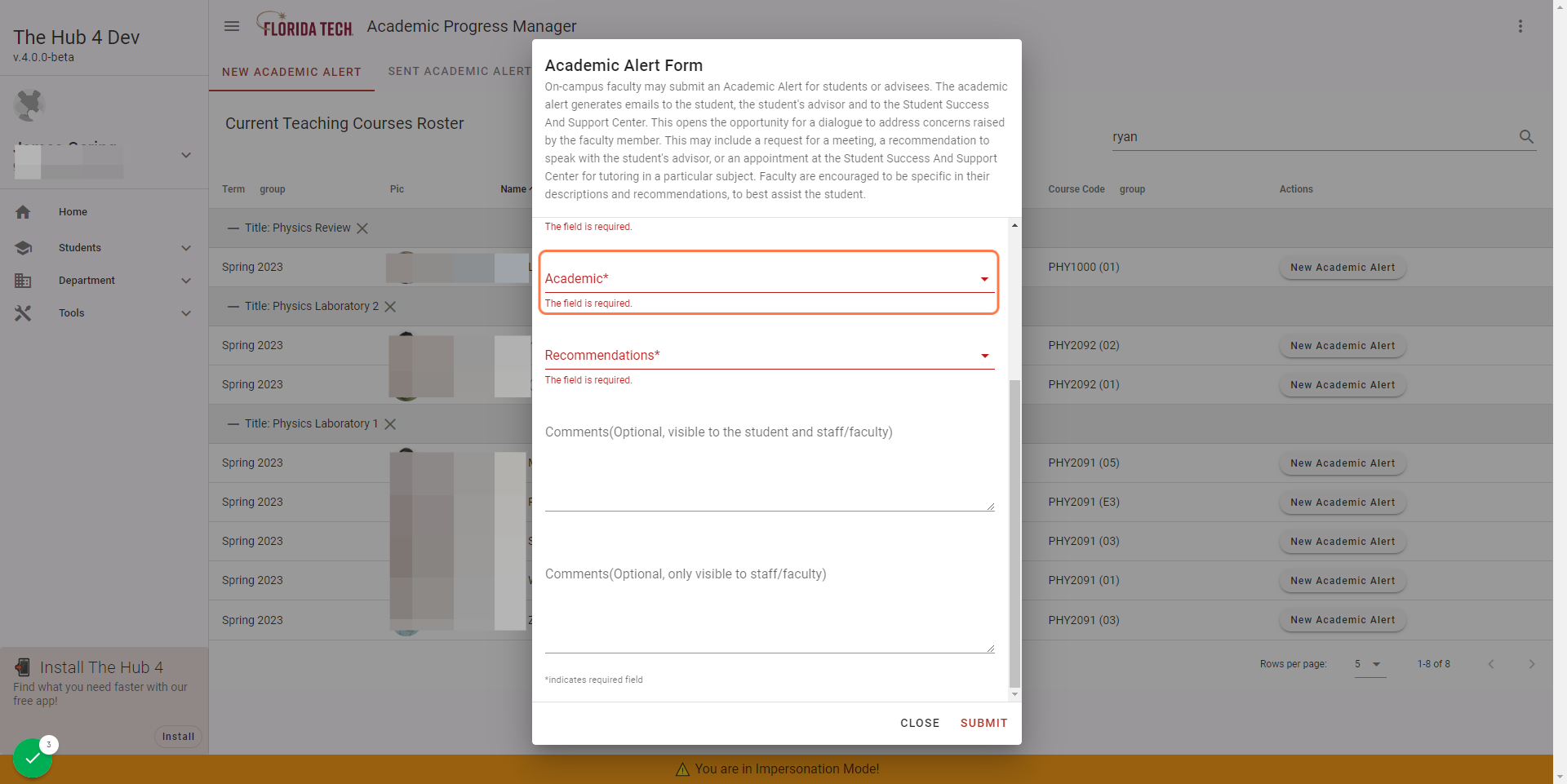The width and height of the screenshot is (1567, 784).
Task: Open the hamburger navigation menu
Action: tap(232, 26)
